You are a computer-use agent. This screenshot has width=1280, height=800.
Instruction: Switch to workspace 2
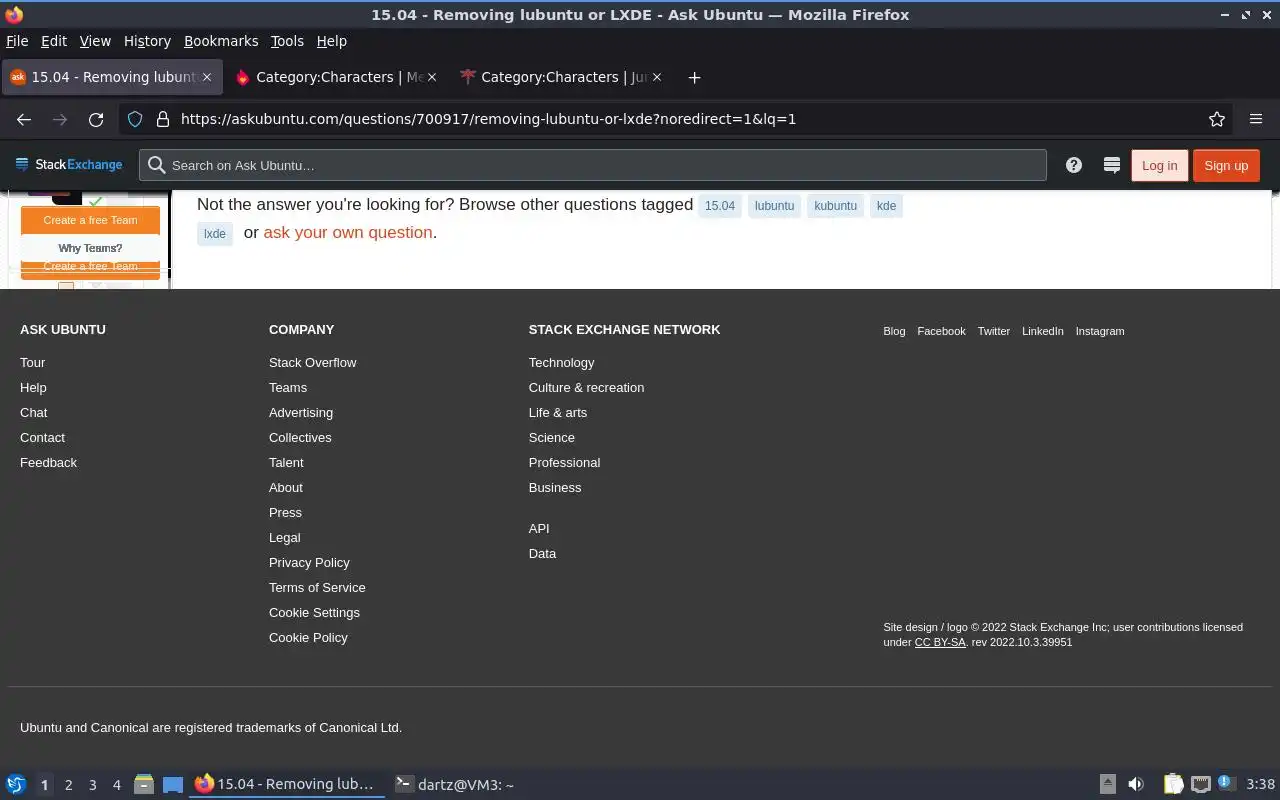coord(69,785)
